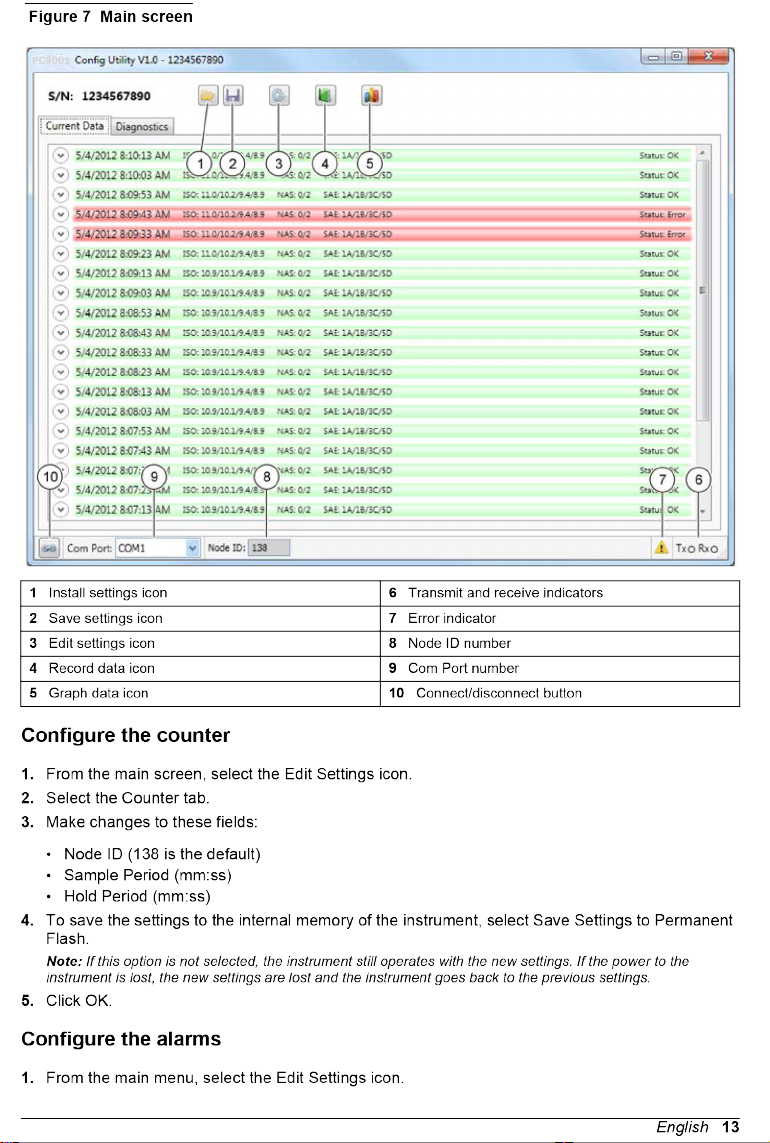770x1143 pixels.
Task: Click the timestamp 5/4/2012 8:07:53 AM
Action: pyautogui.click(x=122, y=431)
